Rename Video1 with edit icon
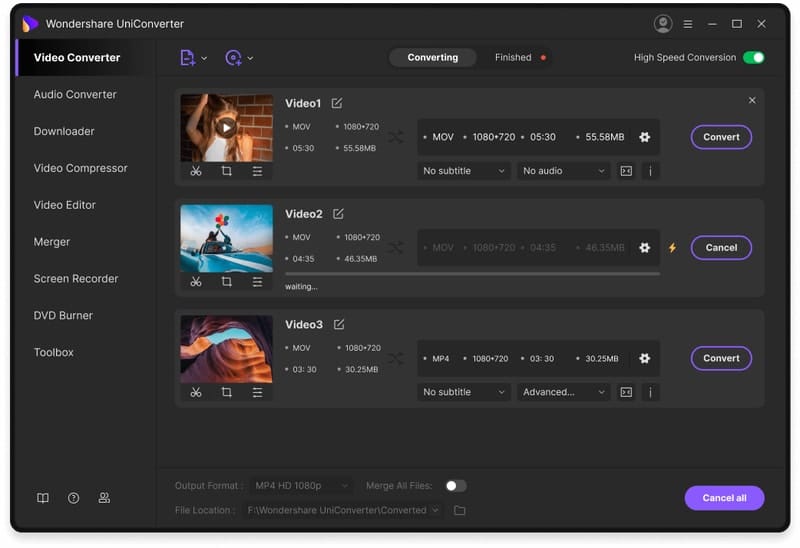Viewport: 800px width, 548px height. [337, 103]
